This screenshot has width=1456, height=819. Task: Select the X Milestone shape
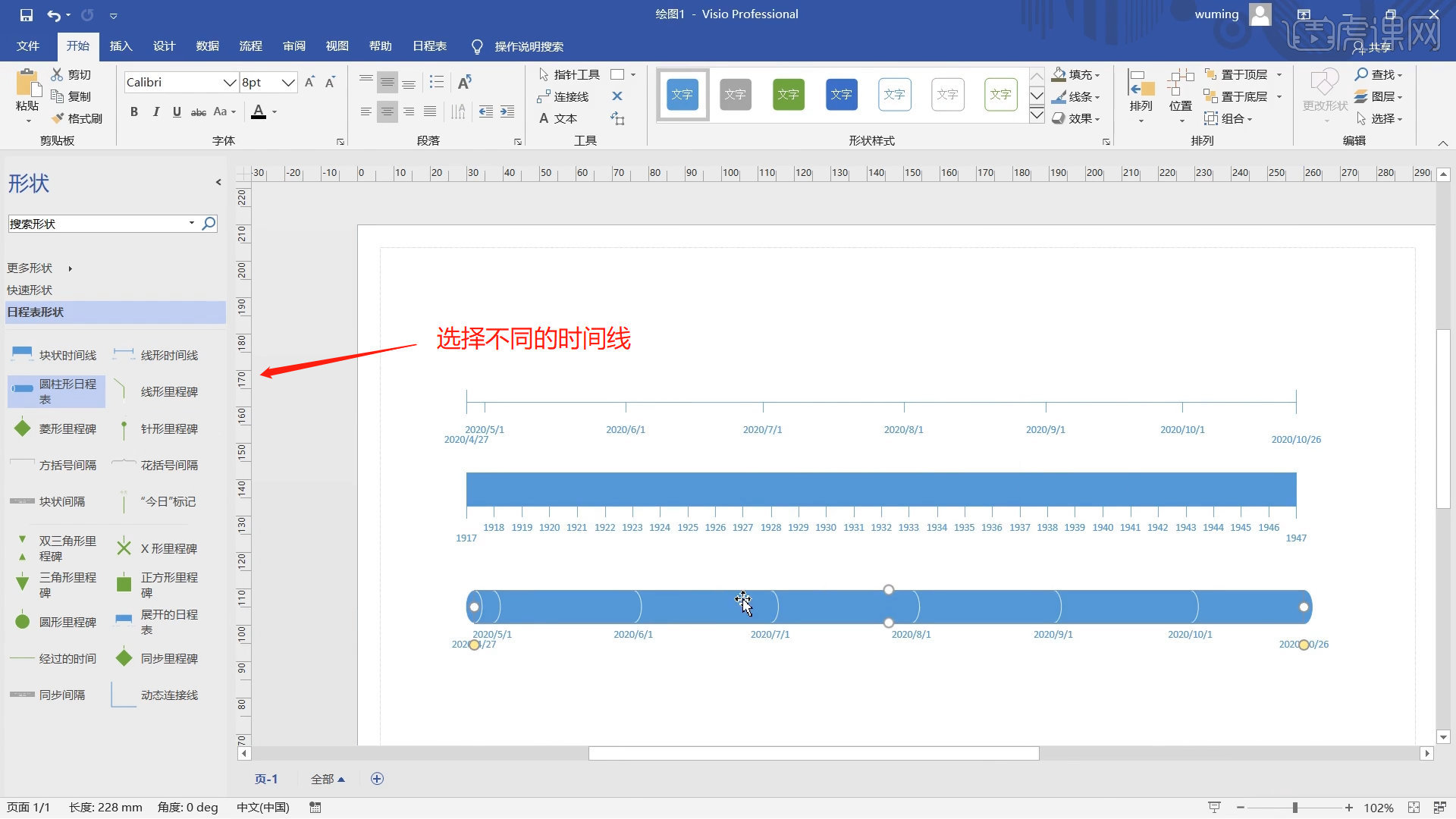point(157,548)
